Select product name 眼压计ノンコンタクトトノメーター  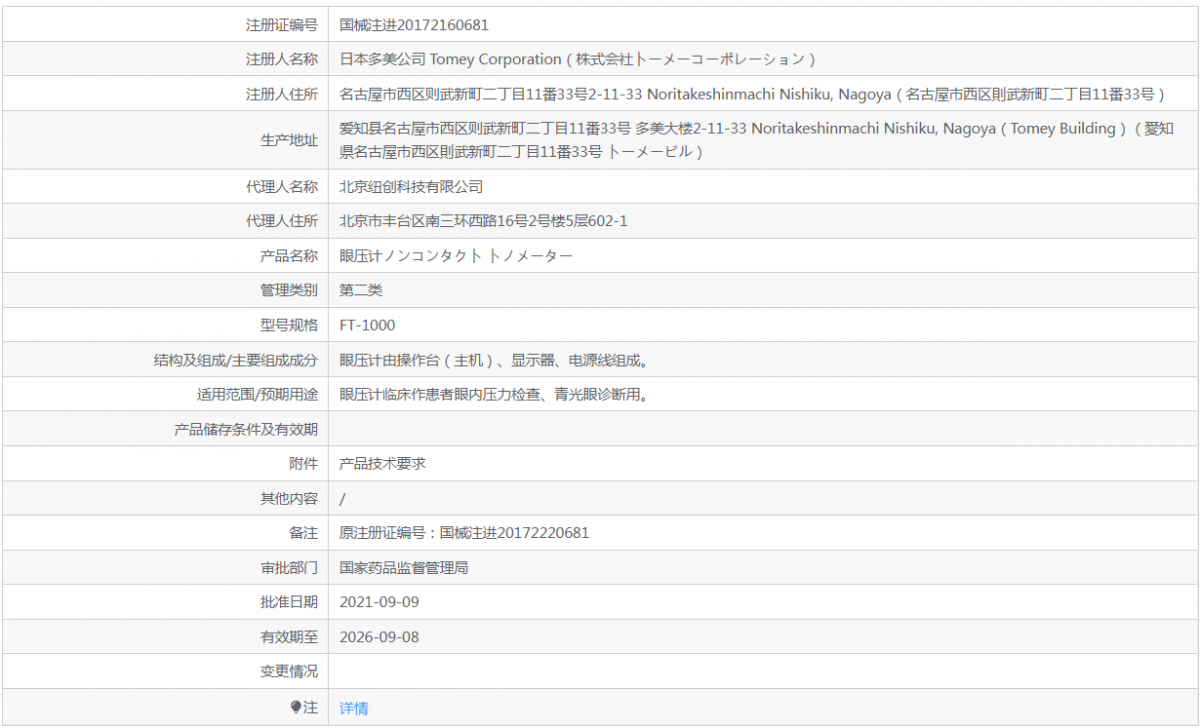click(x=456, y=256)
